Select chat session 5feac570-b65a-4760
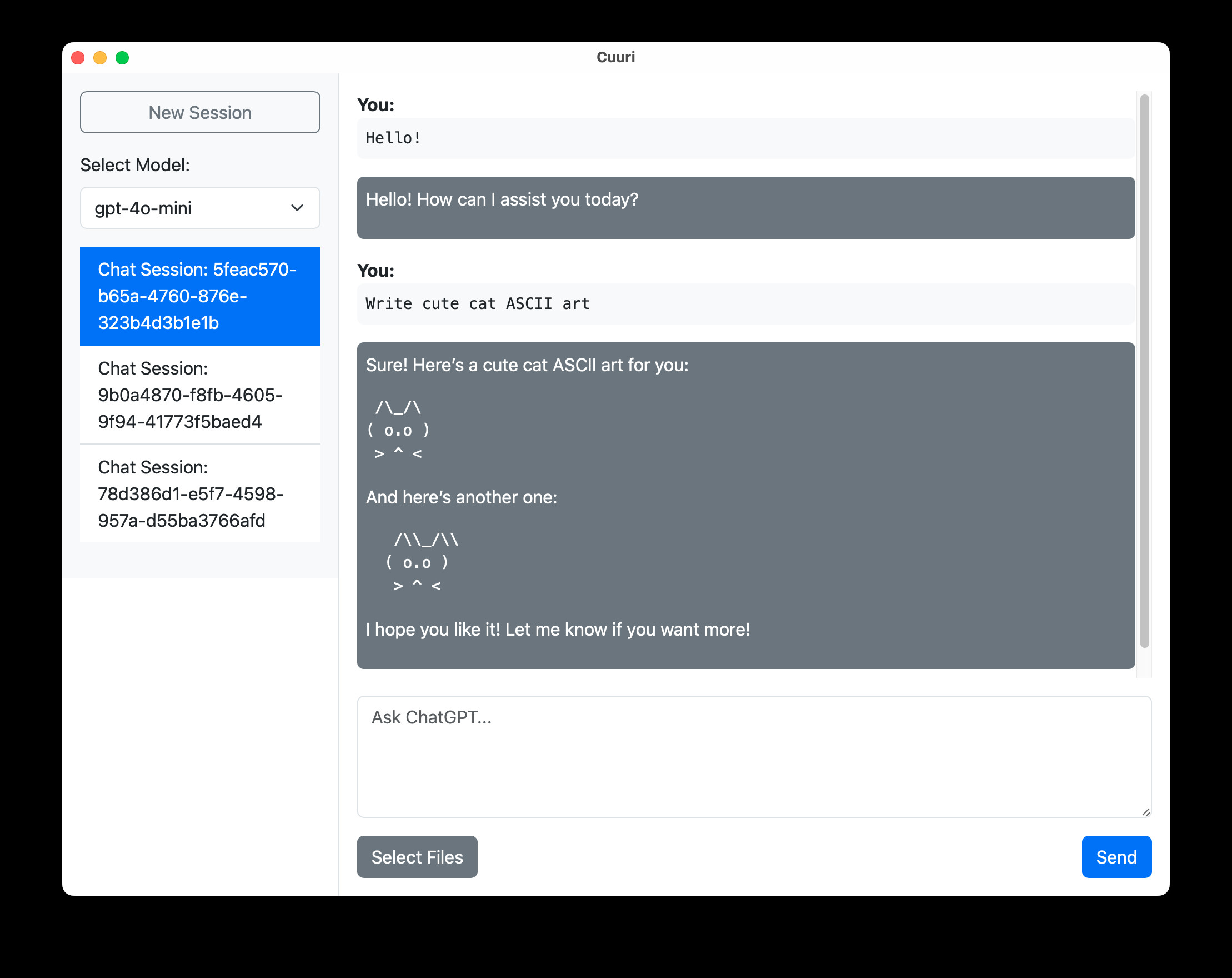Viewport: 1232px width, 978px height. [x=200, y=296]
